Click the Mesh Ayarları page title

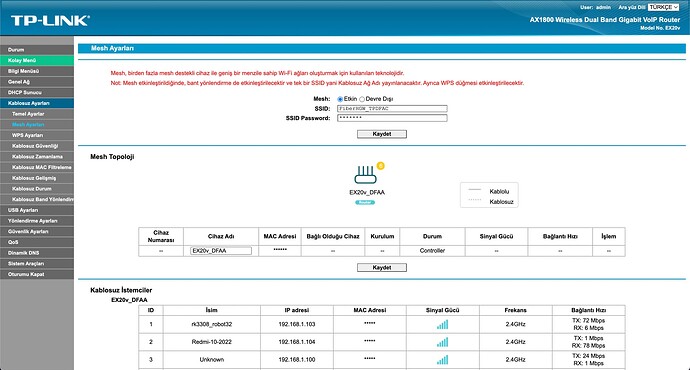click(x=112, y=48)
